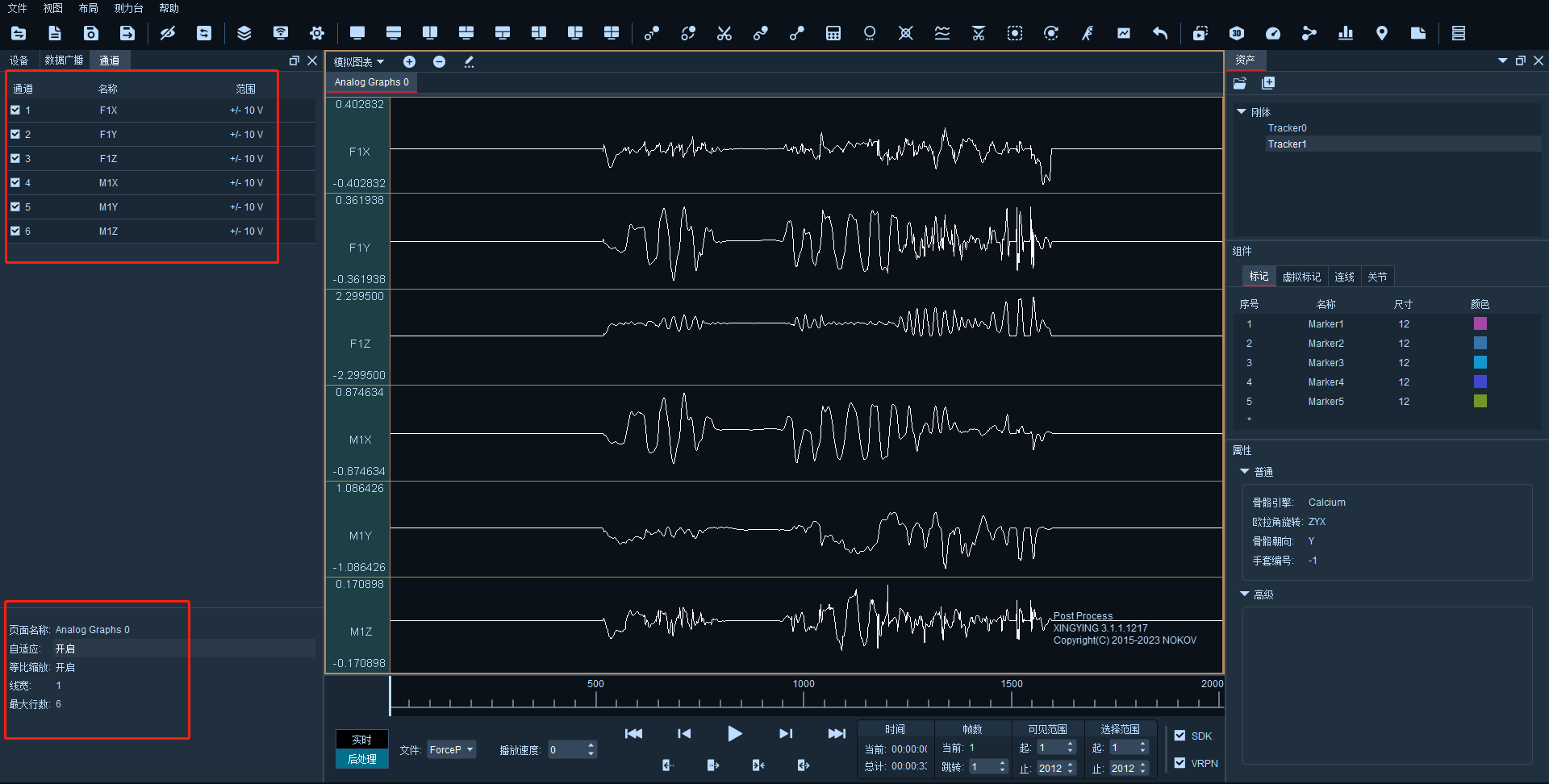Click the play button
This screenshot has height=784, width=1549.
point(734,733)
